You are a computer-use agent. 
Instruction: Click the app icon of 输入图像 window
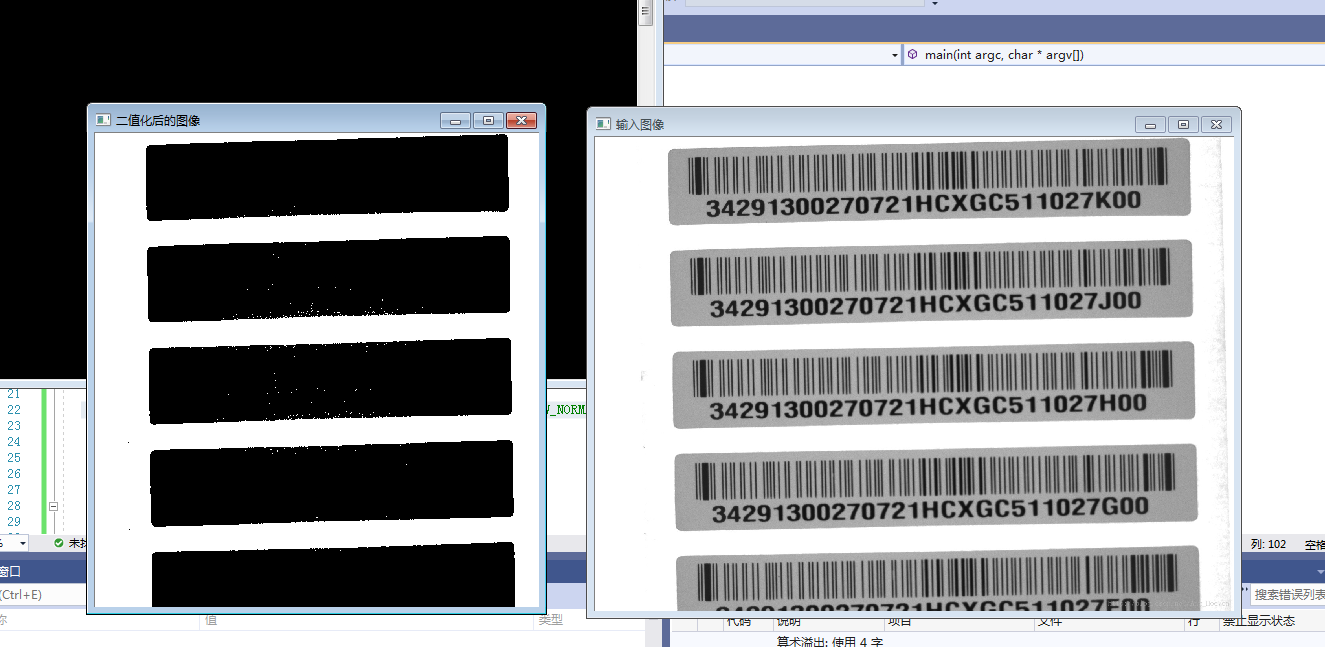(x=602, y=124)
